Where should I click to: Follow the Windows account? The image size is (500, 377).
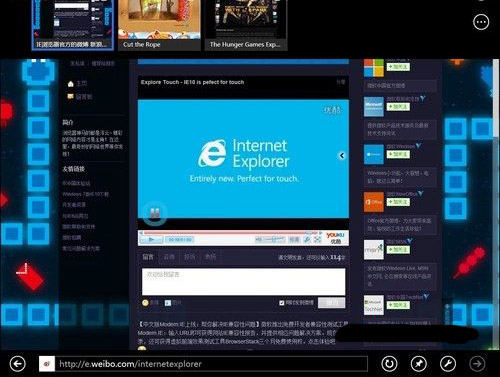pos(398,154)
